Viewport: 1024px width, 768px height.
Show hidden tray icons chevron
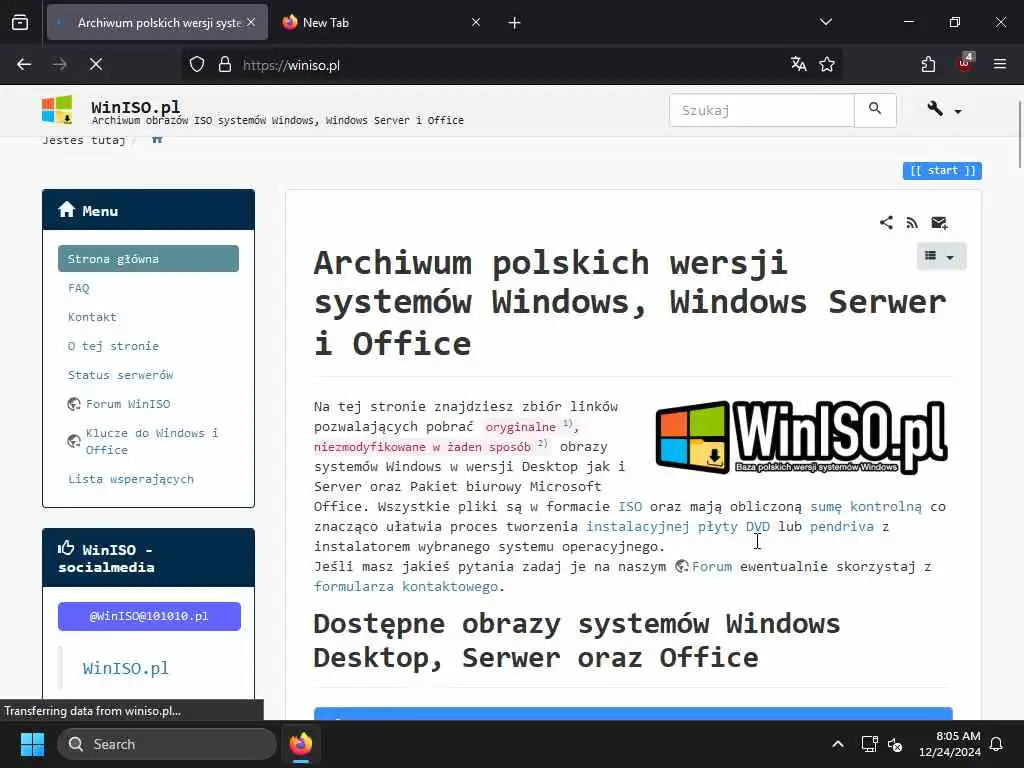click(837, 744)
